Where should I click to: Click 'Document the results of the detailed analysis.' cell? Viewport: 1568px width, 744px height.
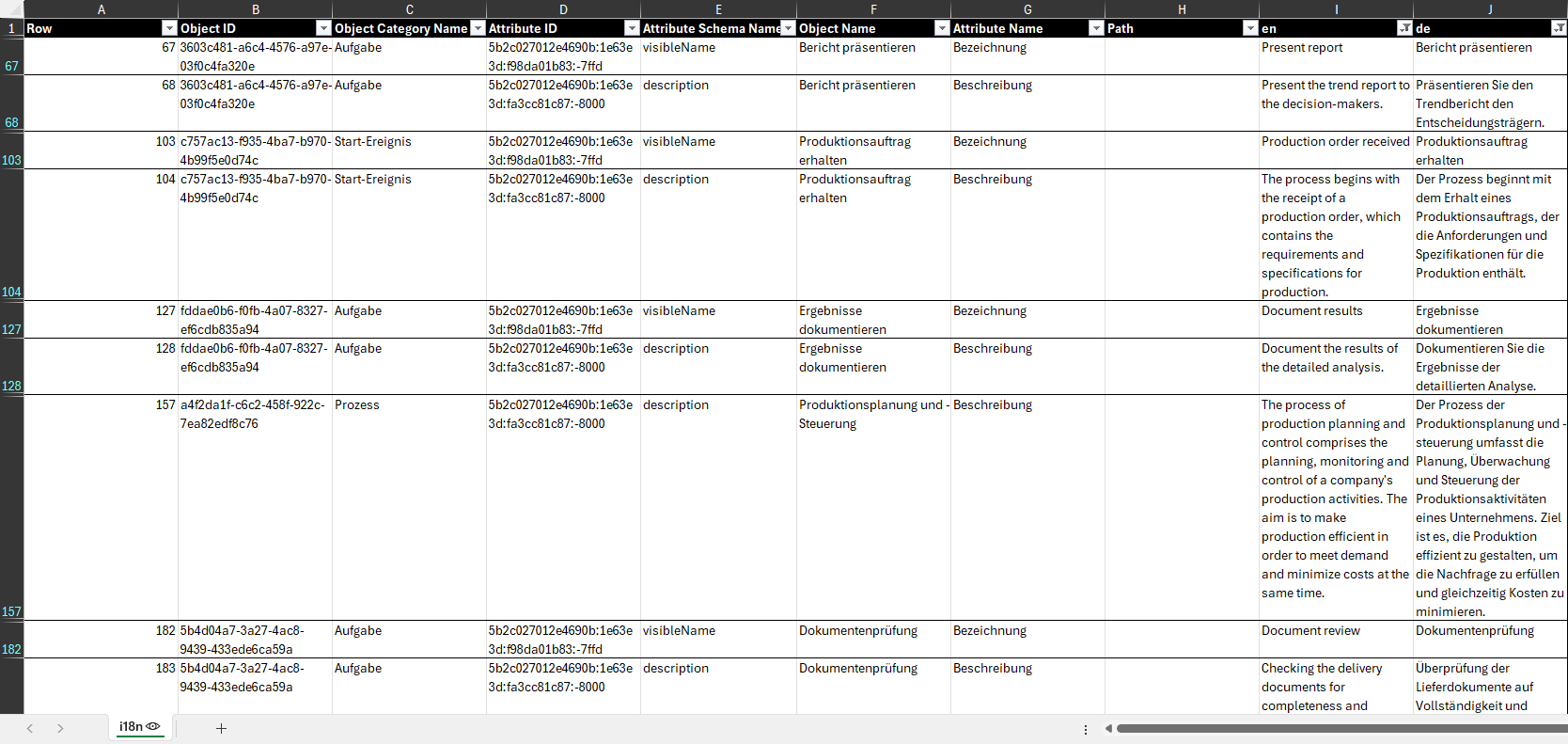pyautogui.click(x=1337, y=367)
